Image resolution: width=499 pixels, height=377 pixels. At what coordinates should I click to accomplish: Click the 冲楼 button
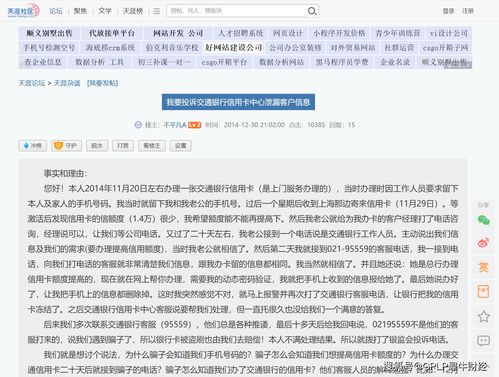point(33,146)
